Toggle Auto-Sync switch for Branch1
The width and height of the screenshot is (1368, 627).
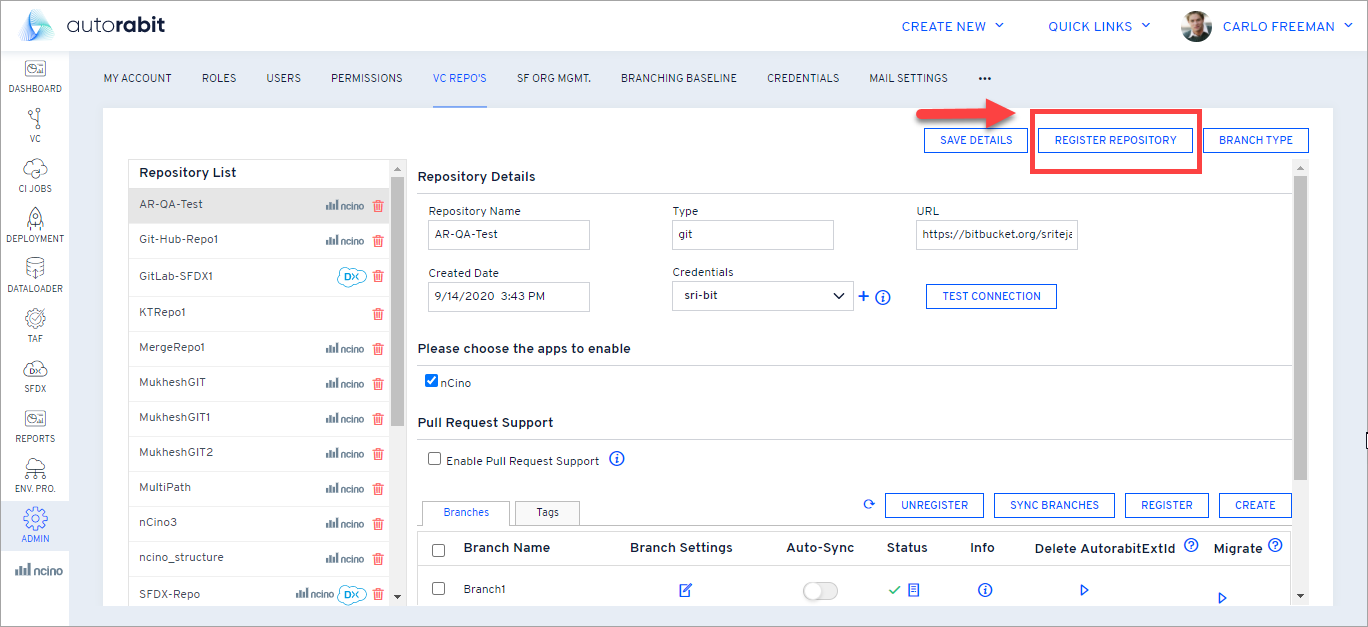(x=820, y=591)
